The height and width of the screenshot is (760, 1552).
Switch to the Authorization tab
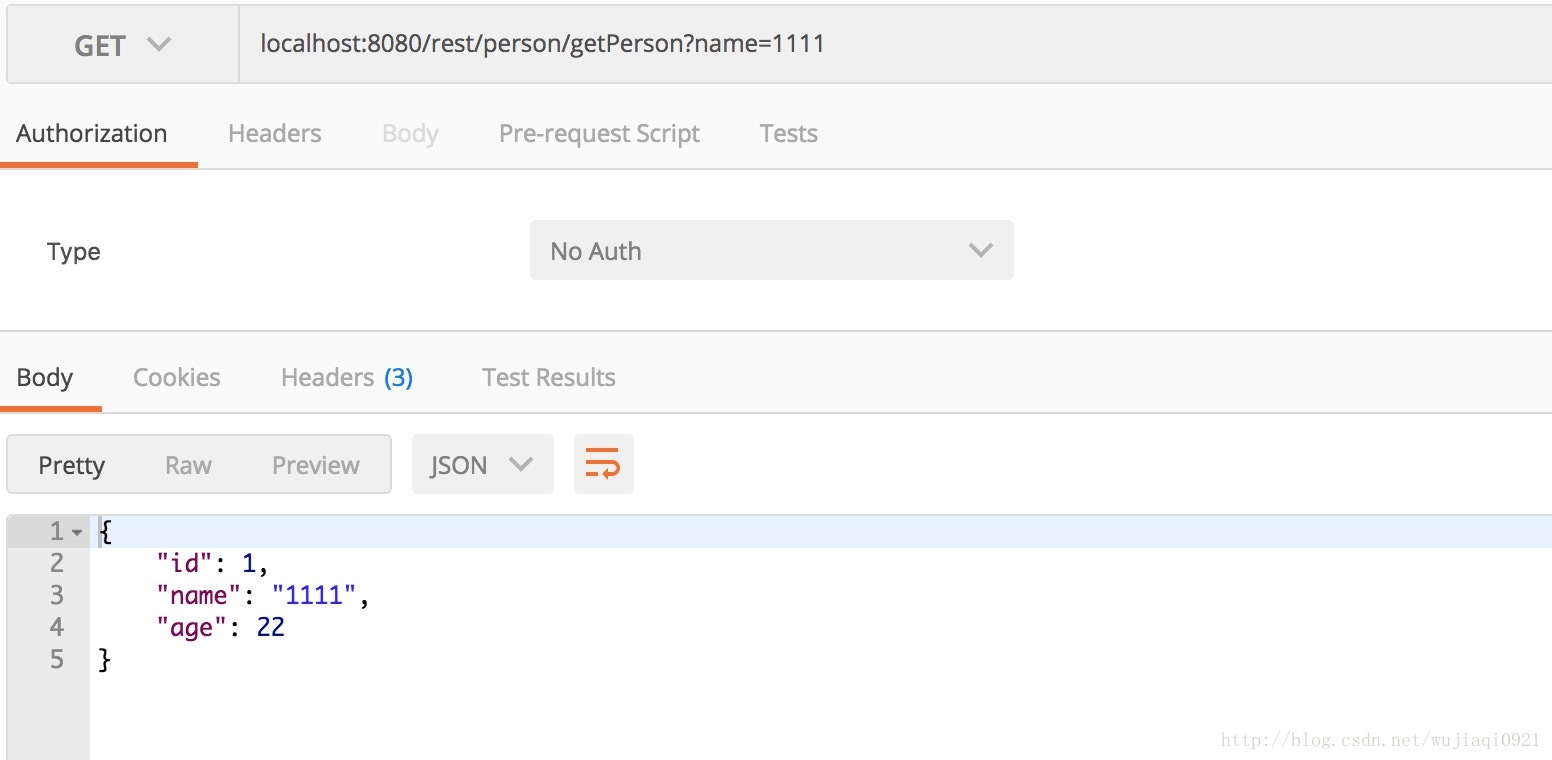[92, 134]
